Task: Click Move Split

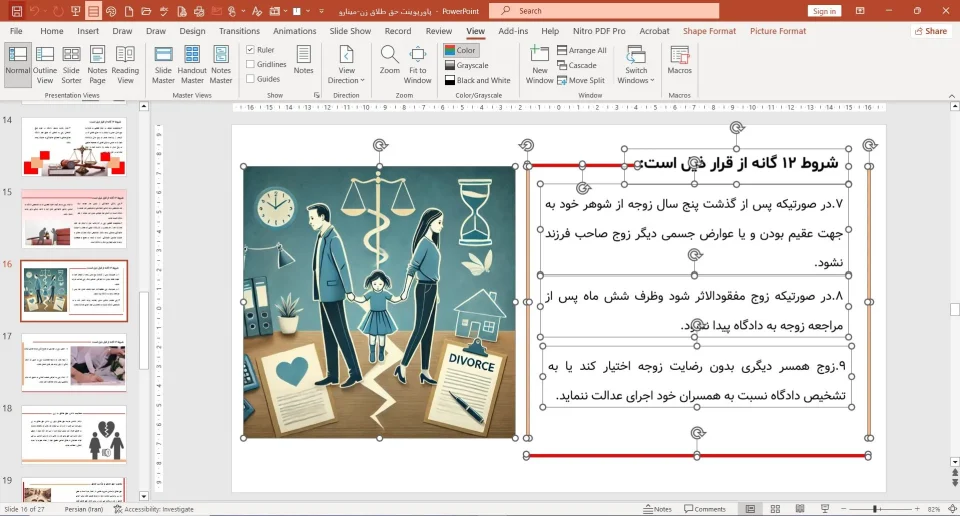Action: [581, 80]
